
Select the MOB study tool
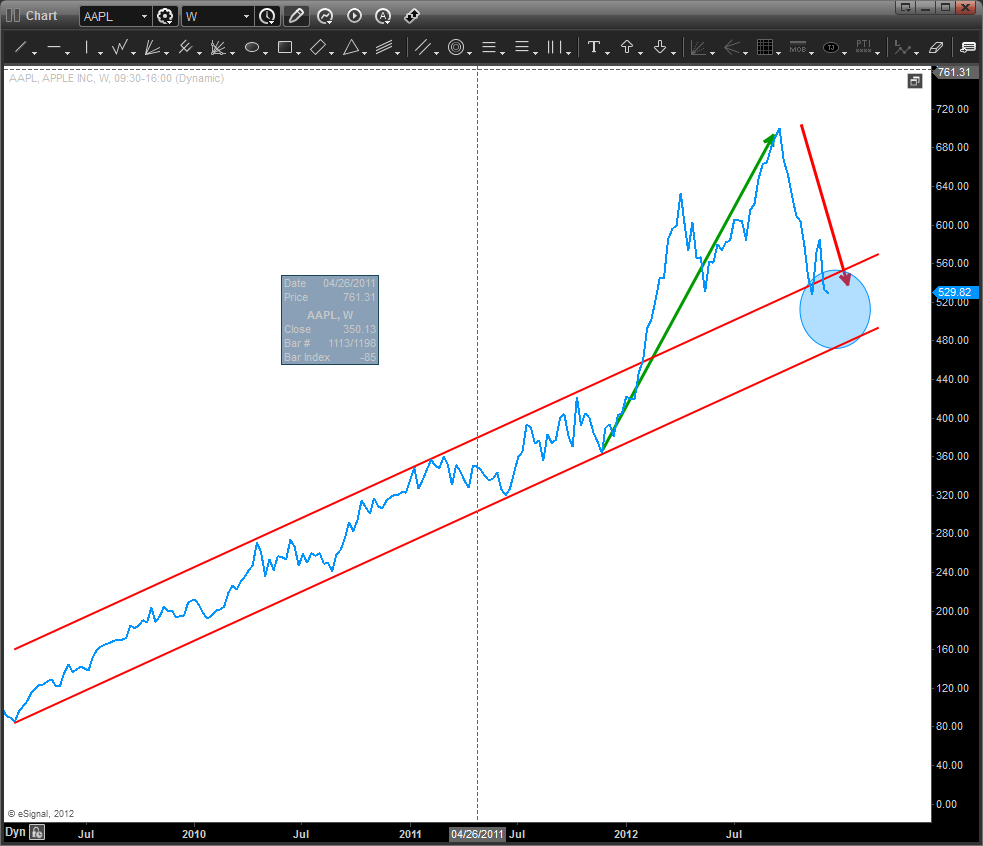797,47
